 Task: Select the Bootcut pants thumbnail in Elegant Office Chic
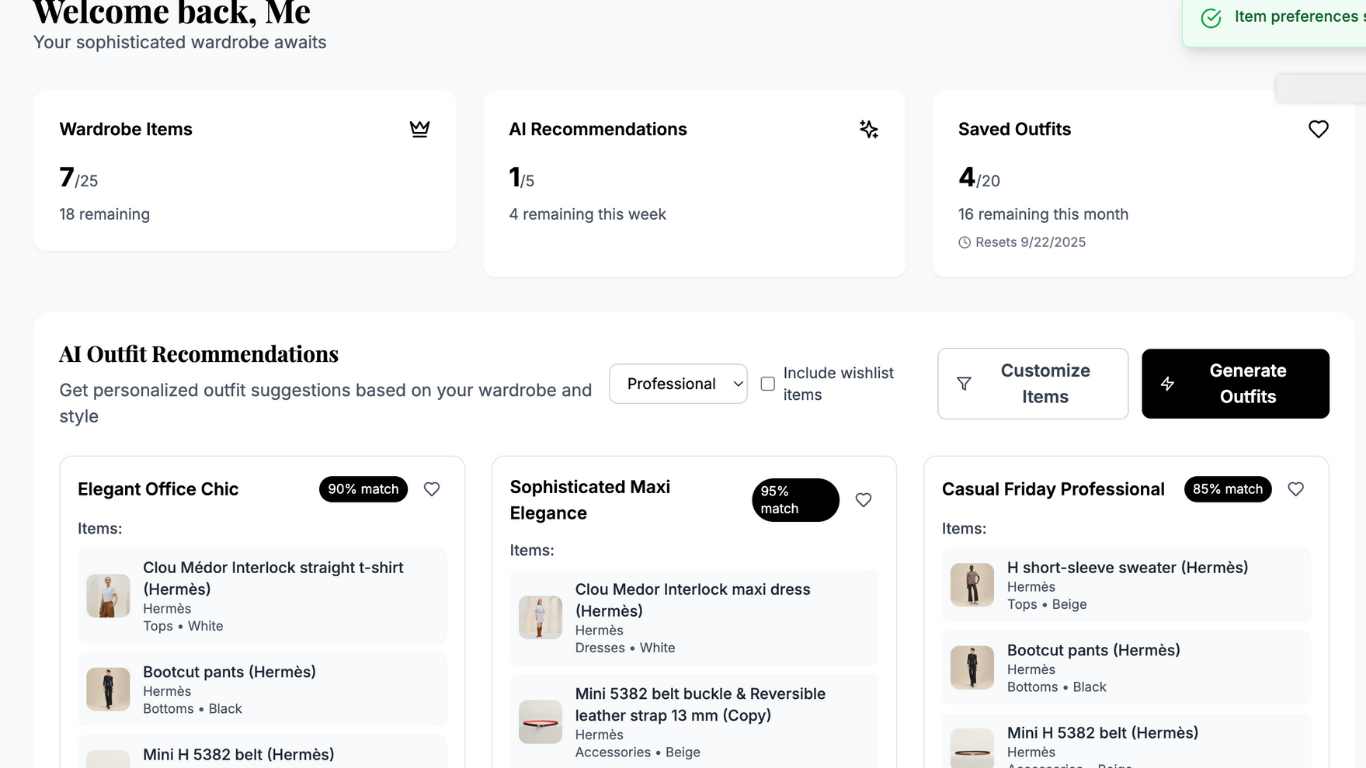pyautogui.click(x=108, y=689)
